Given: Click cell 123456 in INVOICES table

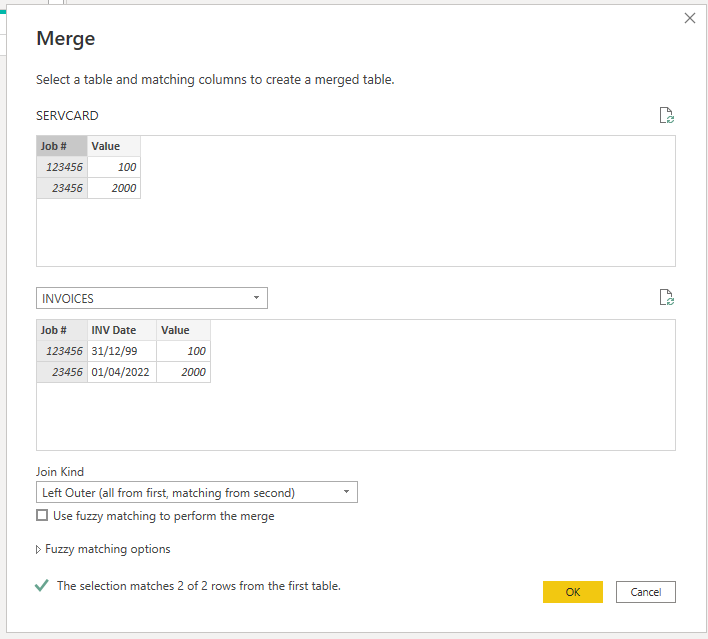Looking at the screenshot, I should click(62, 351).
